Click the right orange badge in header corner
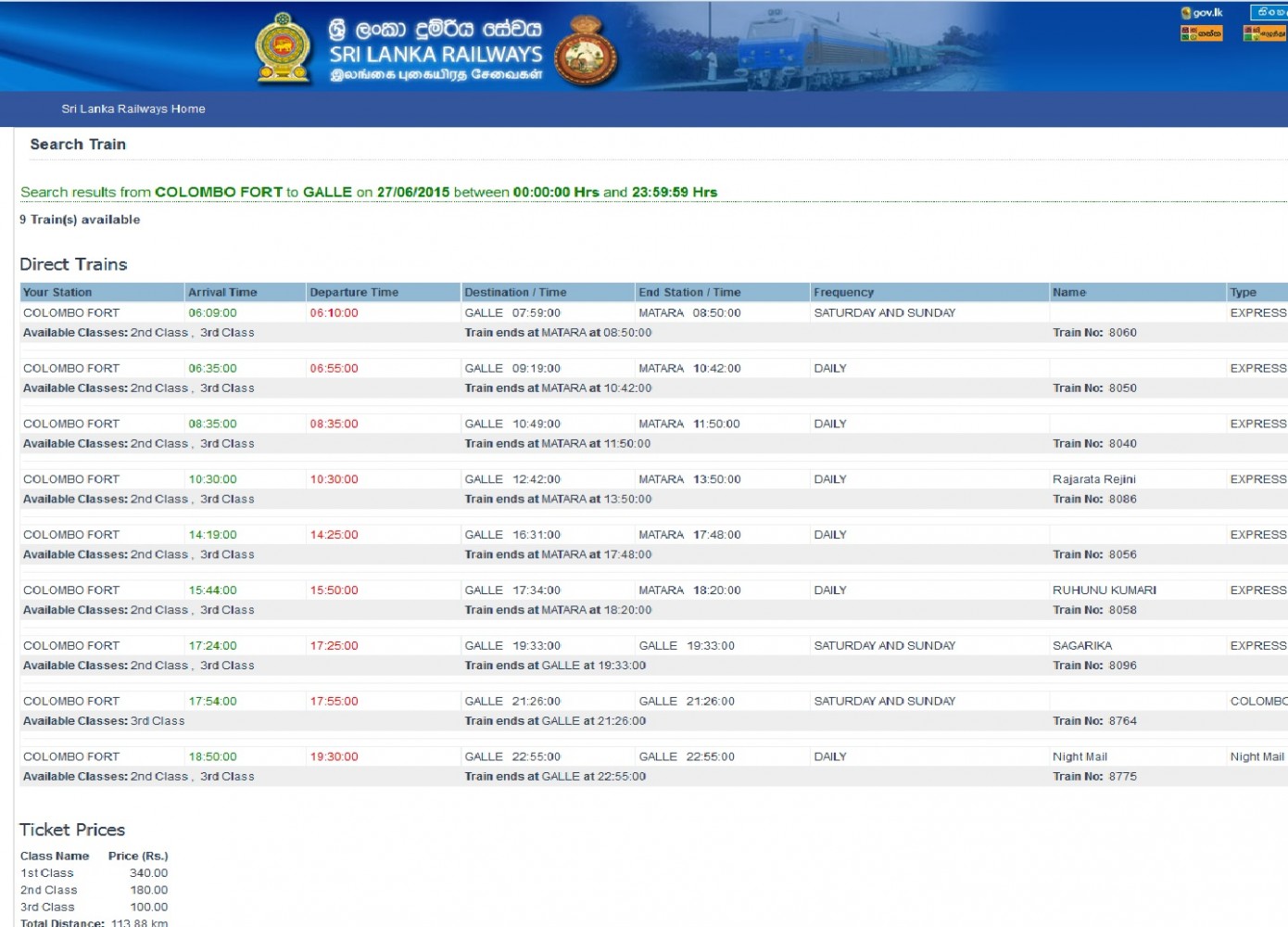This screenshot has width=1288, height=927. coord(1264,33)
